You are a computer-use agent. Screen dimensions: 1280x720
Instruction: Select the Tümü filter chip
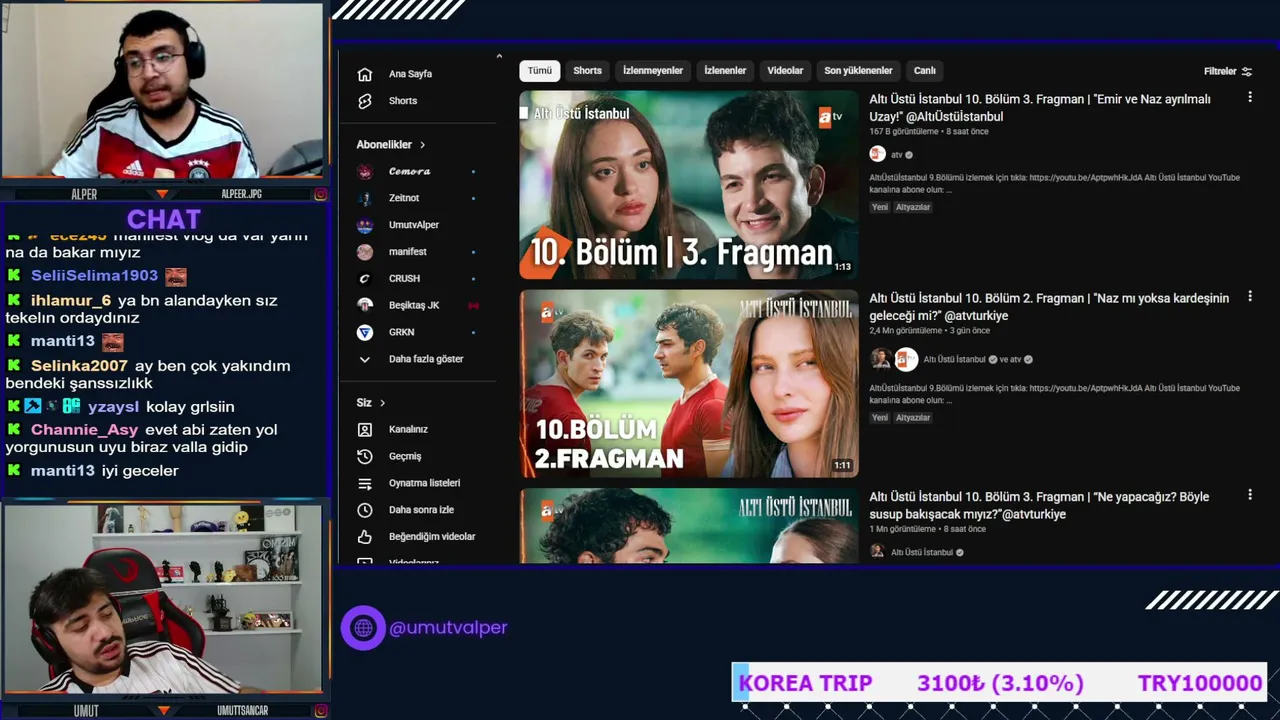click(x=540, y=71)
